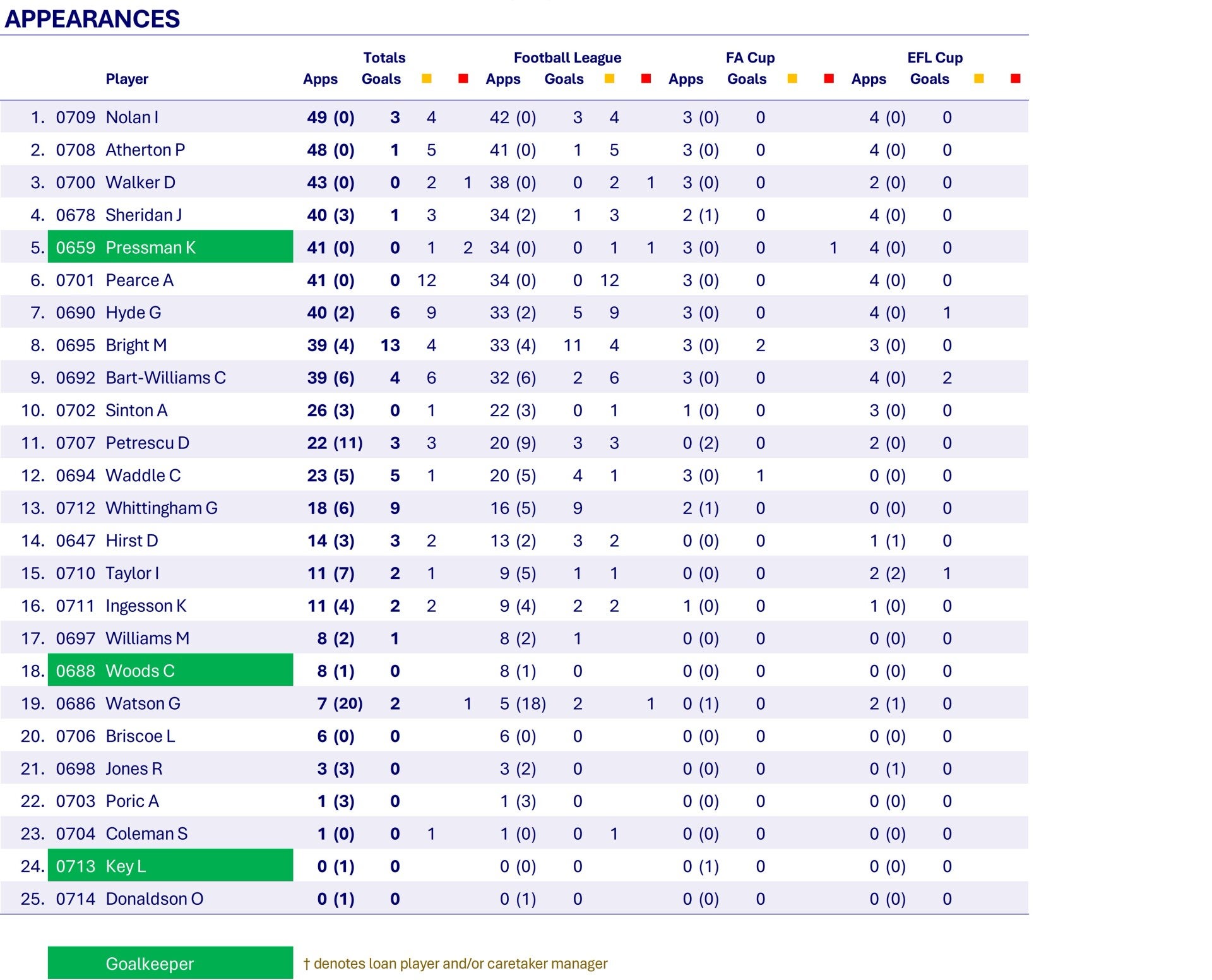Click the FA Cup red card icon
This screenshot has width=1212, height=980.
829,78
